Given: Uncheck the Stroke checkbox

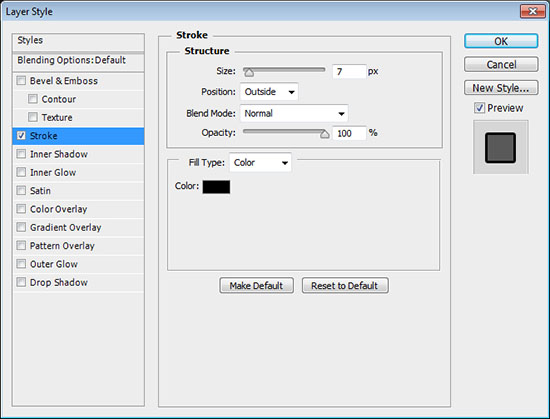Looking at the screenshot, I should tap(21, 136).
